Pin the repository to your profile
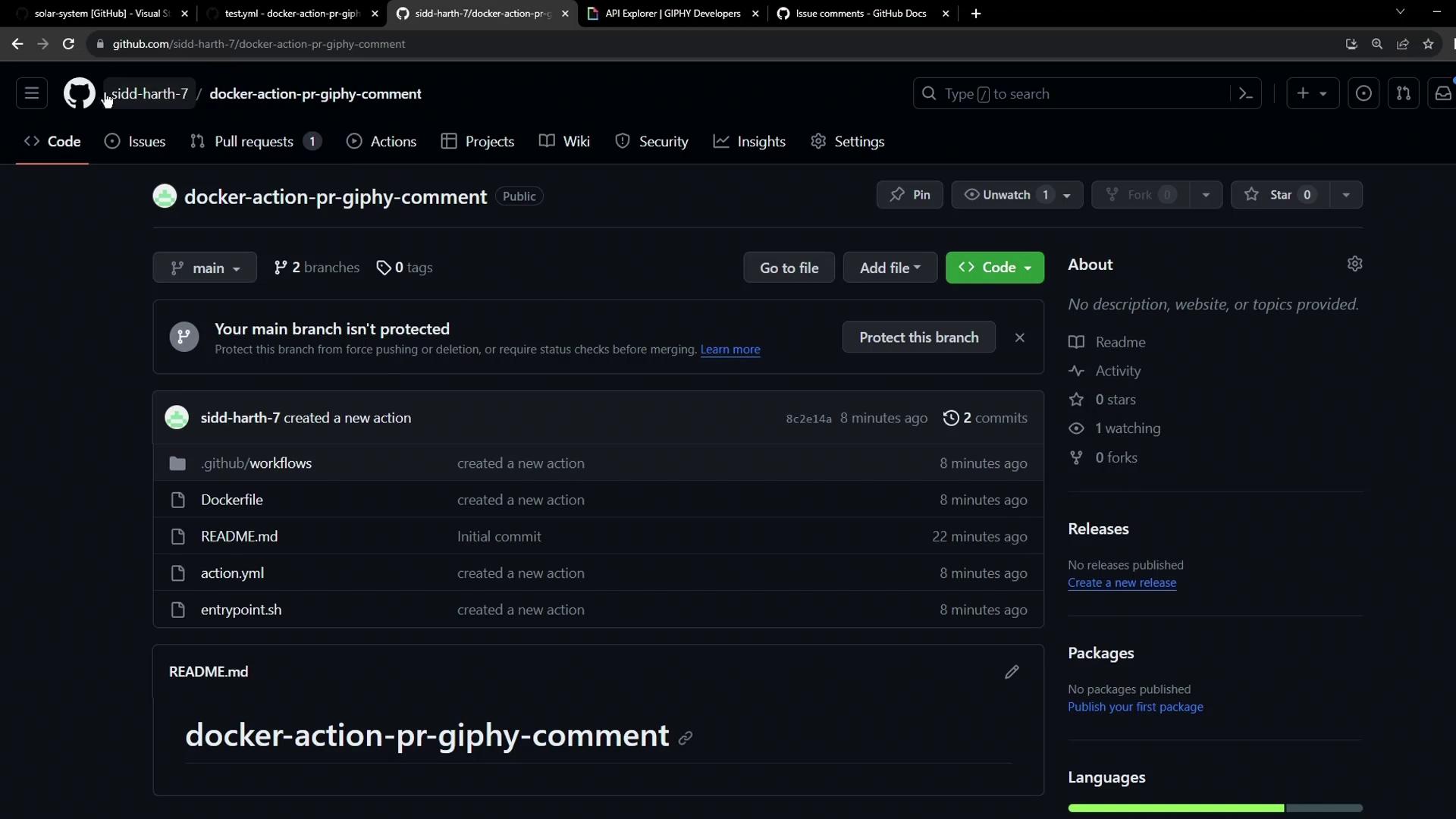 (909, 195)
